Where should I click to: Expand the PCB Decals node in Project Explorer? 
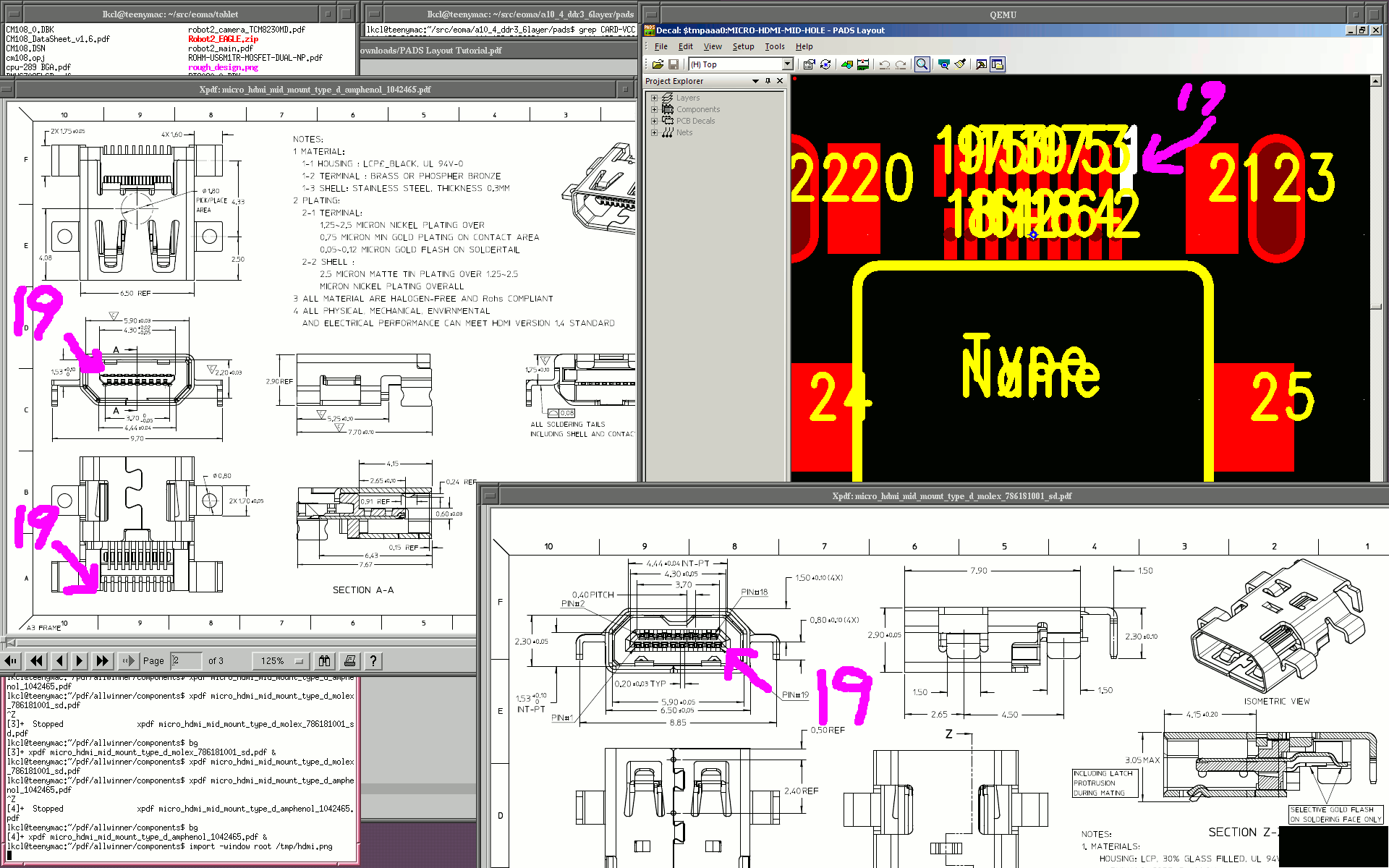tap(654, 121)
